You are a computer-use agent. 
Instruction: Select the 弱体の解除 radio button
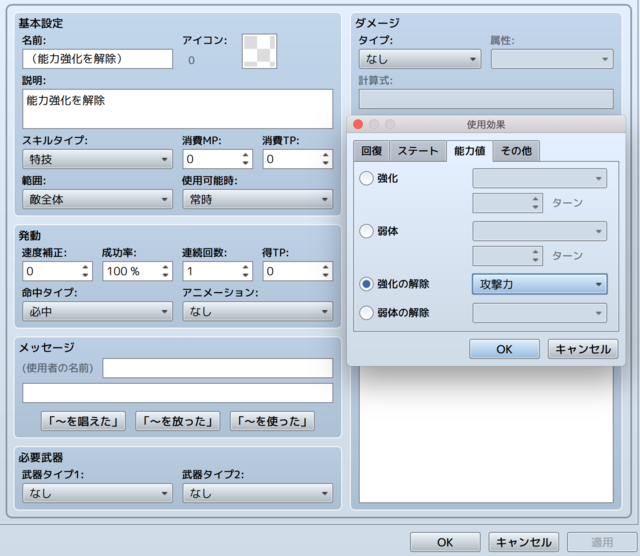tap(366, 313)
